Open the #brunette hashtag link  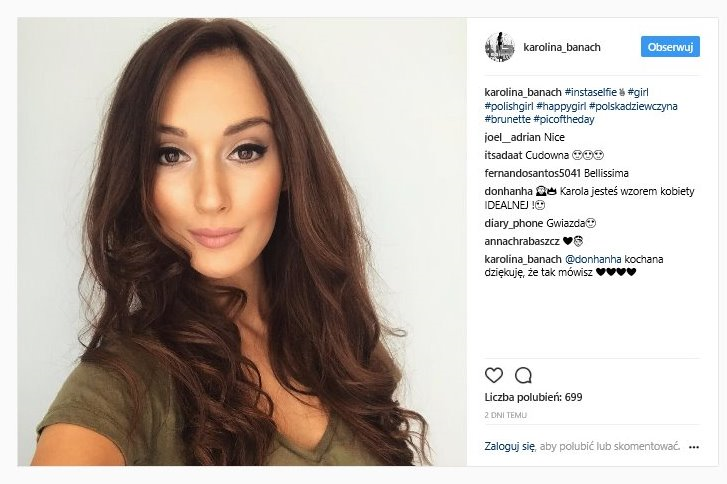tap(507, 119)
